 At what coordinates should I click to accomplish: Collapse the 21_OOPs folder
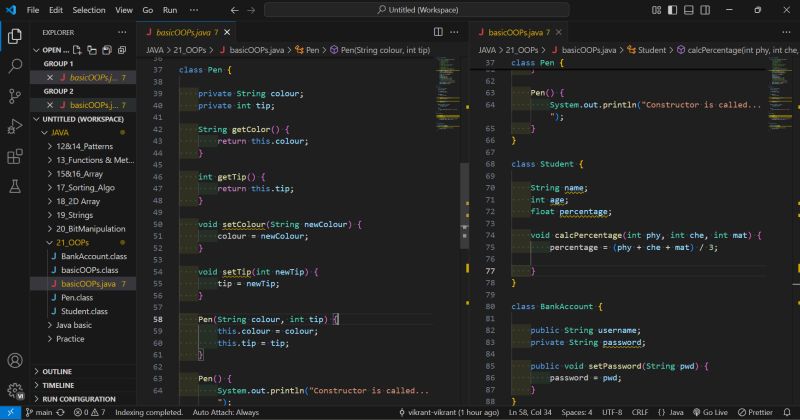[x=49, y=243]
